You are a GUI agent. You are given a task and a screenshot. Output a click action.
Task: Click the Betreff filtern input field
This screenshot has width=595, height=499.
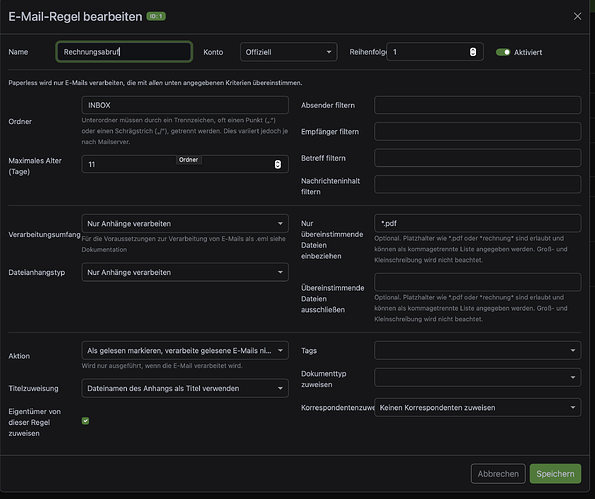point(477,158)
